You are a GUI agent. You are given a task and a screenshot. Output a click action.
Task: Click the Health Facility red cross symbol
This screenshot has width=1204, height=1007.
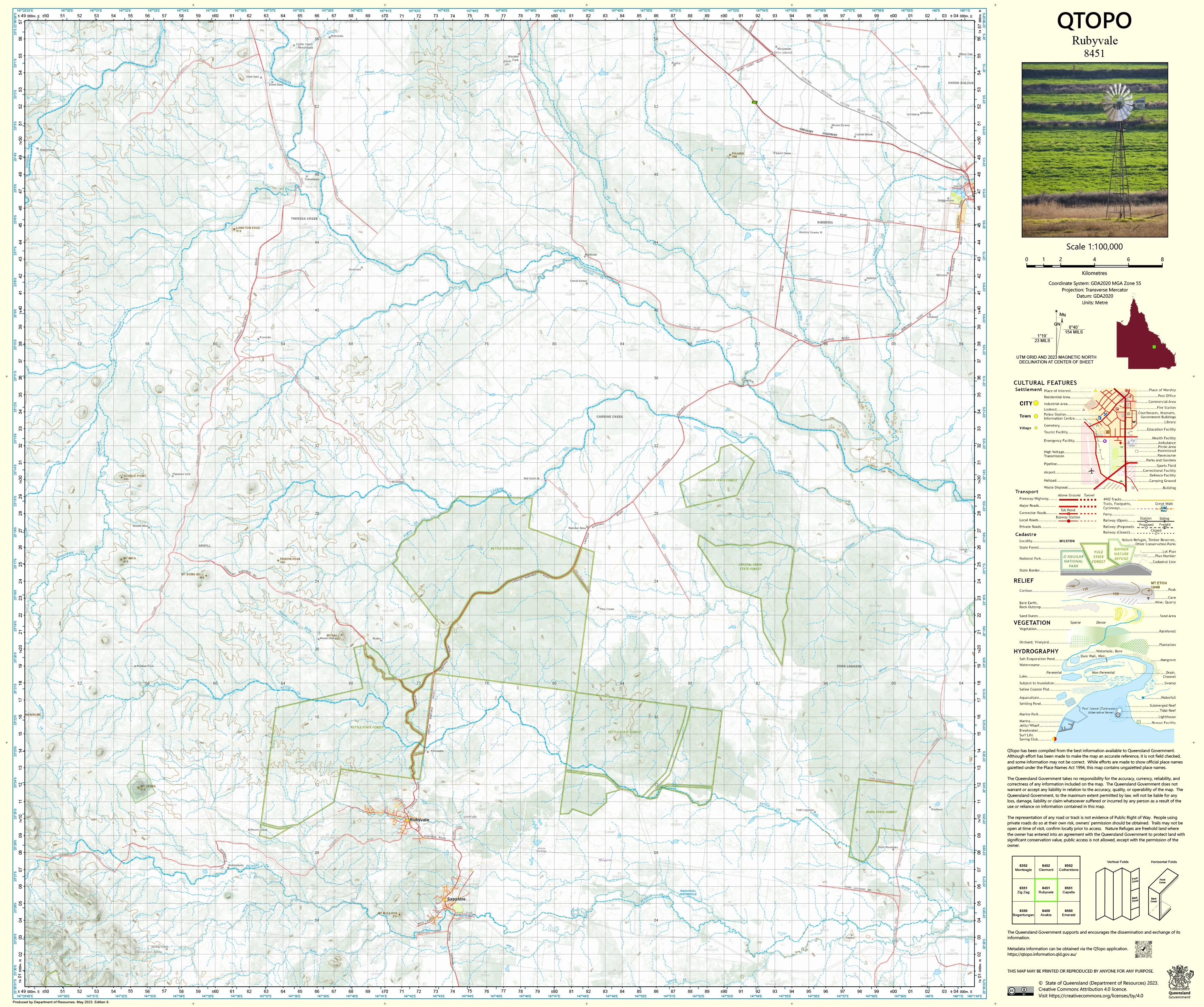coord(1121,443)
